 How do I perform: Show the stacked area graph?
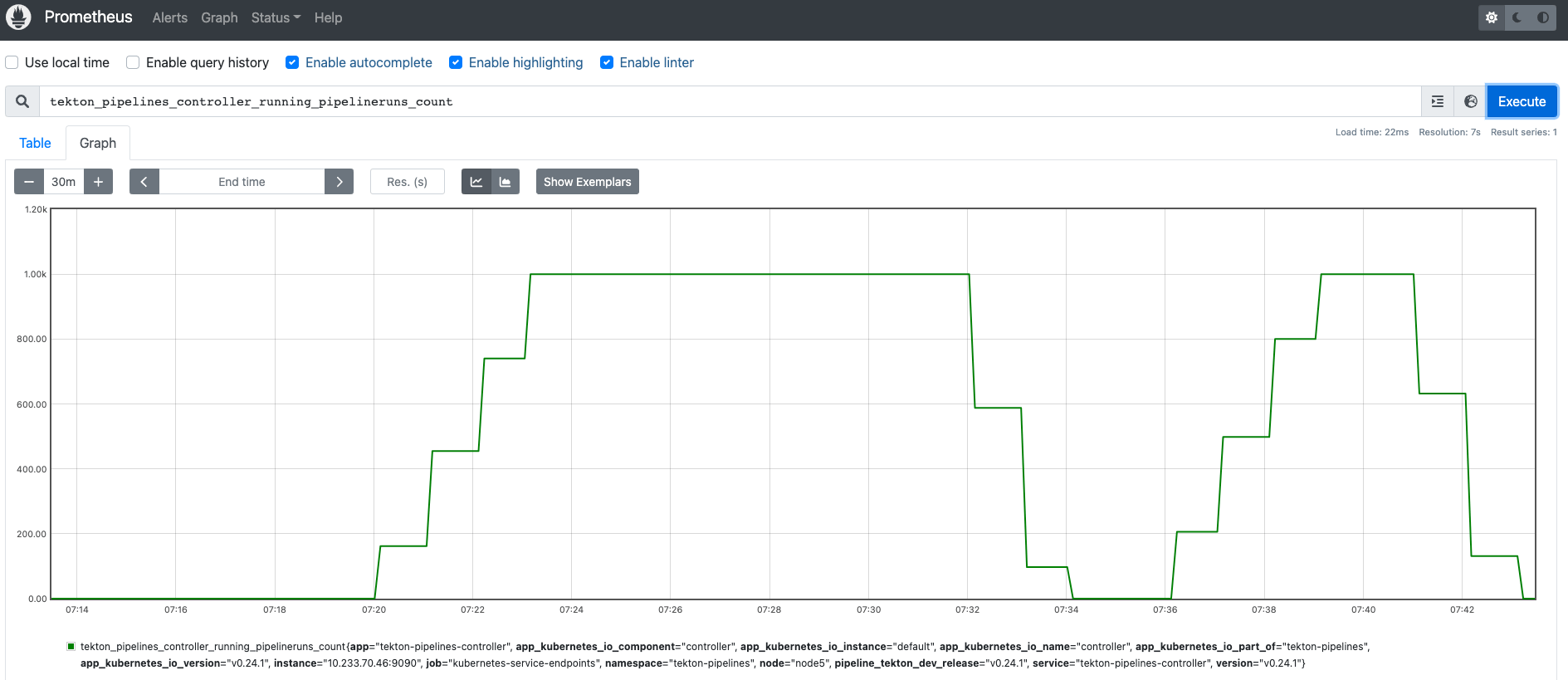(505, 182)
